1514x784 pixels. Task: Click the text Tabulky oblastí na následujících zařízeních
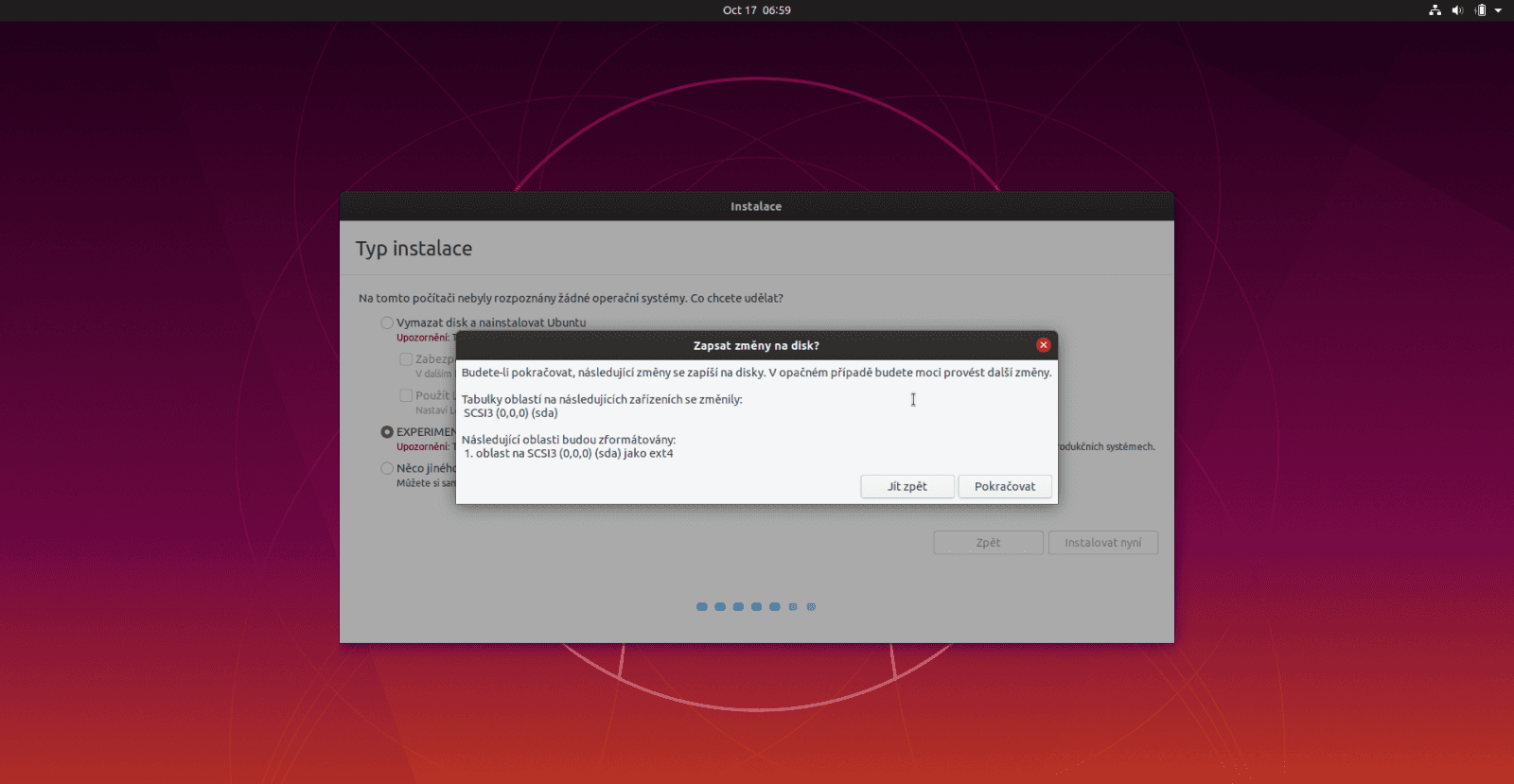(x=602, y=399)
